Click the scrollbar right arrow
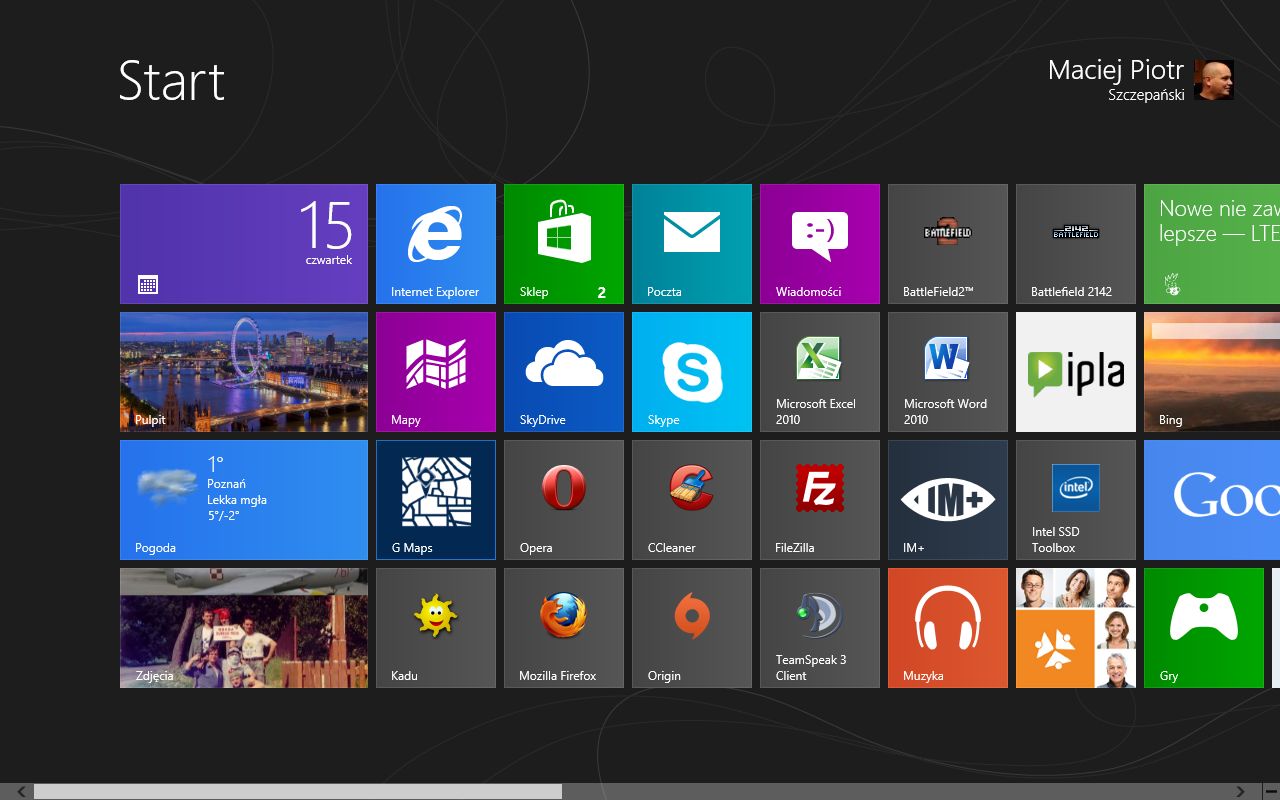The width and height of the screenshot is (1280, 800). tap(1241, 791)
